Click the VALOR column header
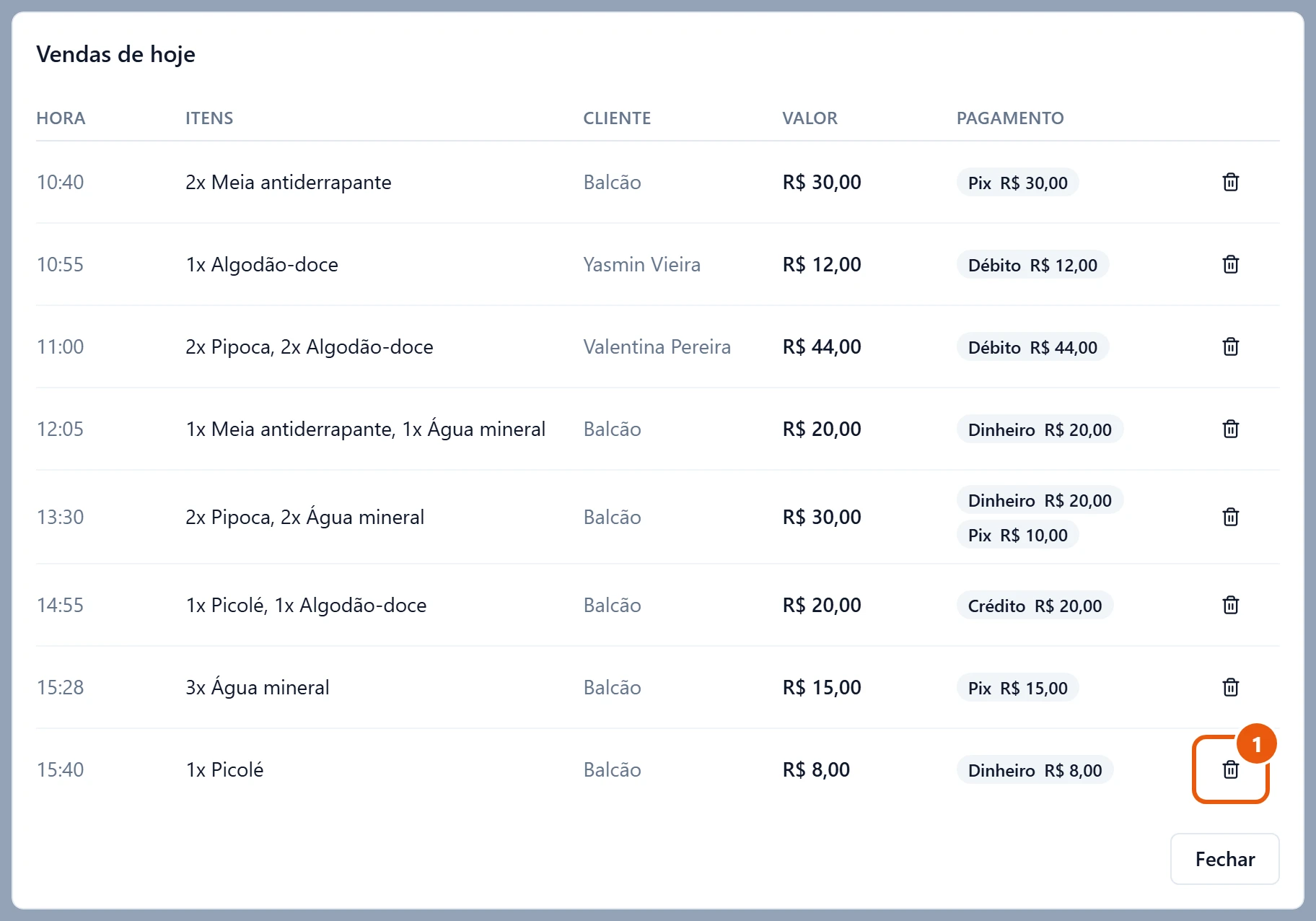The height and width of the screenshot is (921, 1316). [x=810, y=118]
